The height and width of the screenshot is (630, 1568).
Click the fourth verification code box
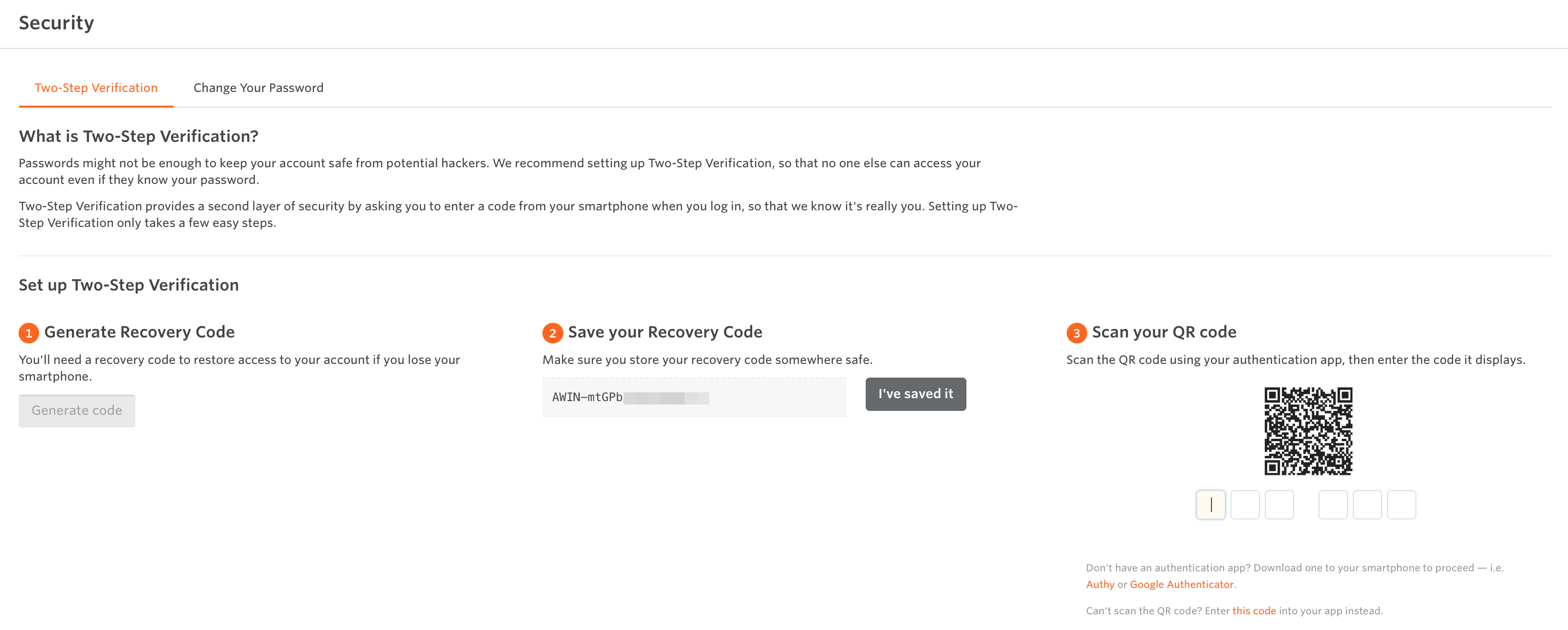pos(1333,505)
